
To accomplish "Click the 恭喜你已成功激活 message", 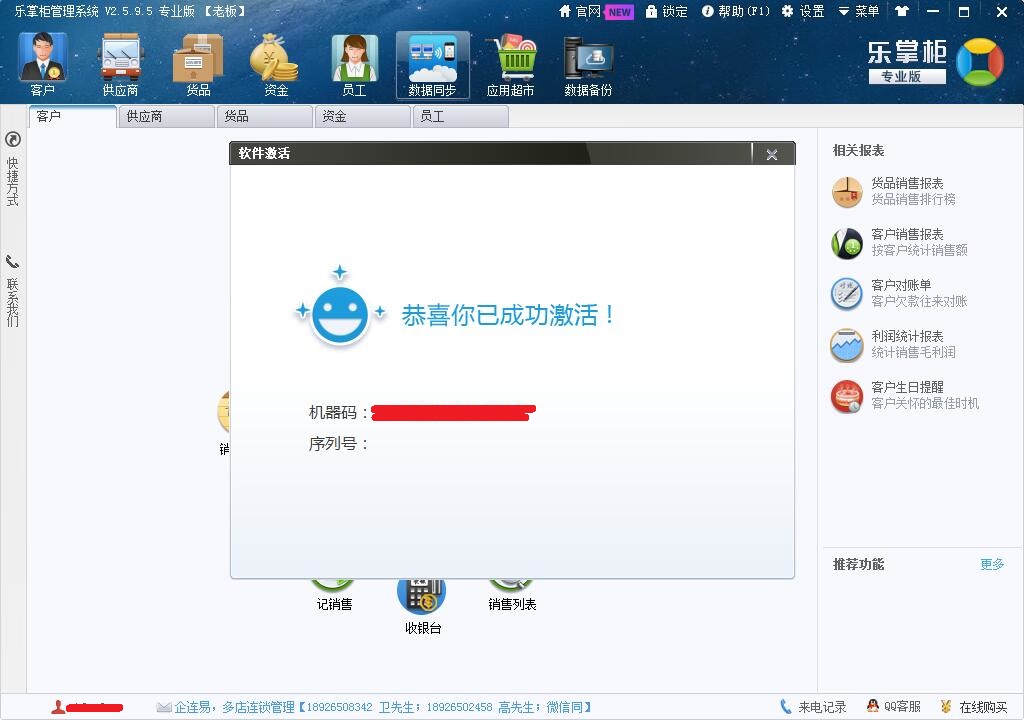I will 507,315.
